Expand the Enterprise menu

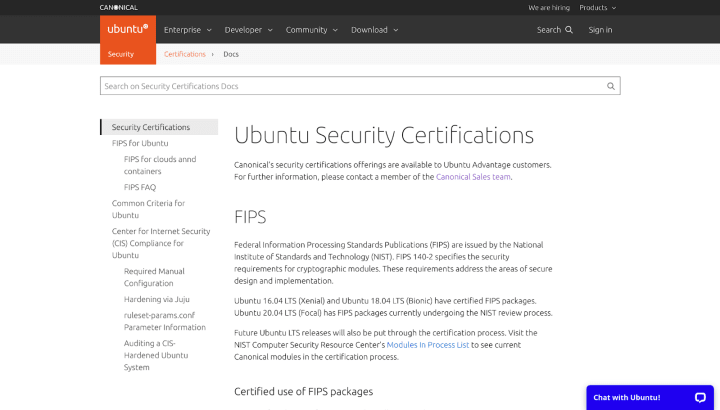click(188, 30)
